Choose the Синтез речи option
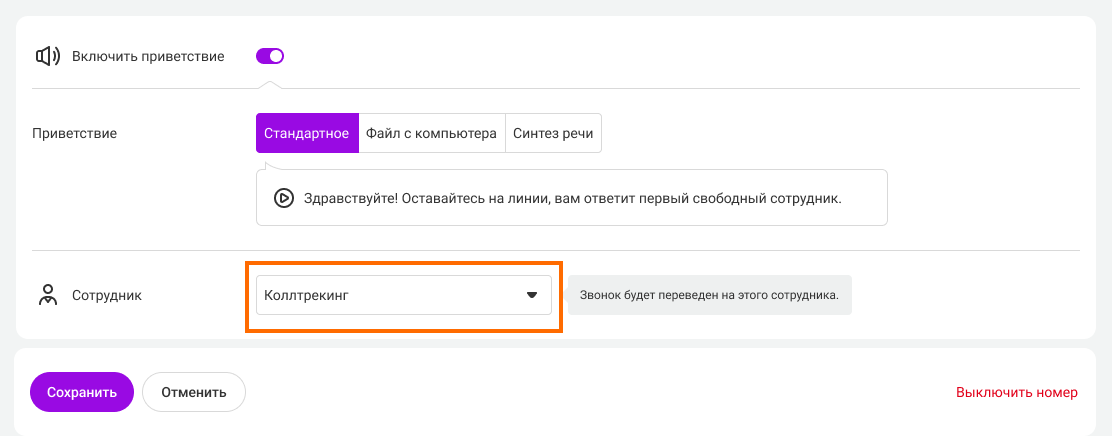The width and height of the screenshot is (1112, 436). point(552,133)
